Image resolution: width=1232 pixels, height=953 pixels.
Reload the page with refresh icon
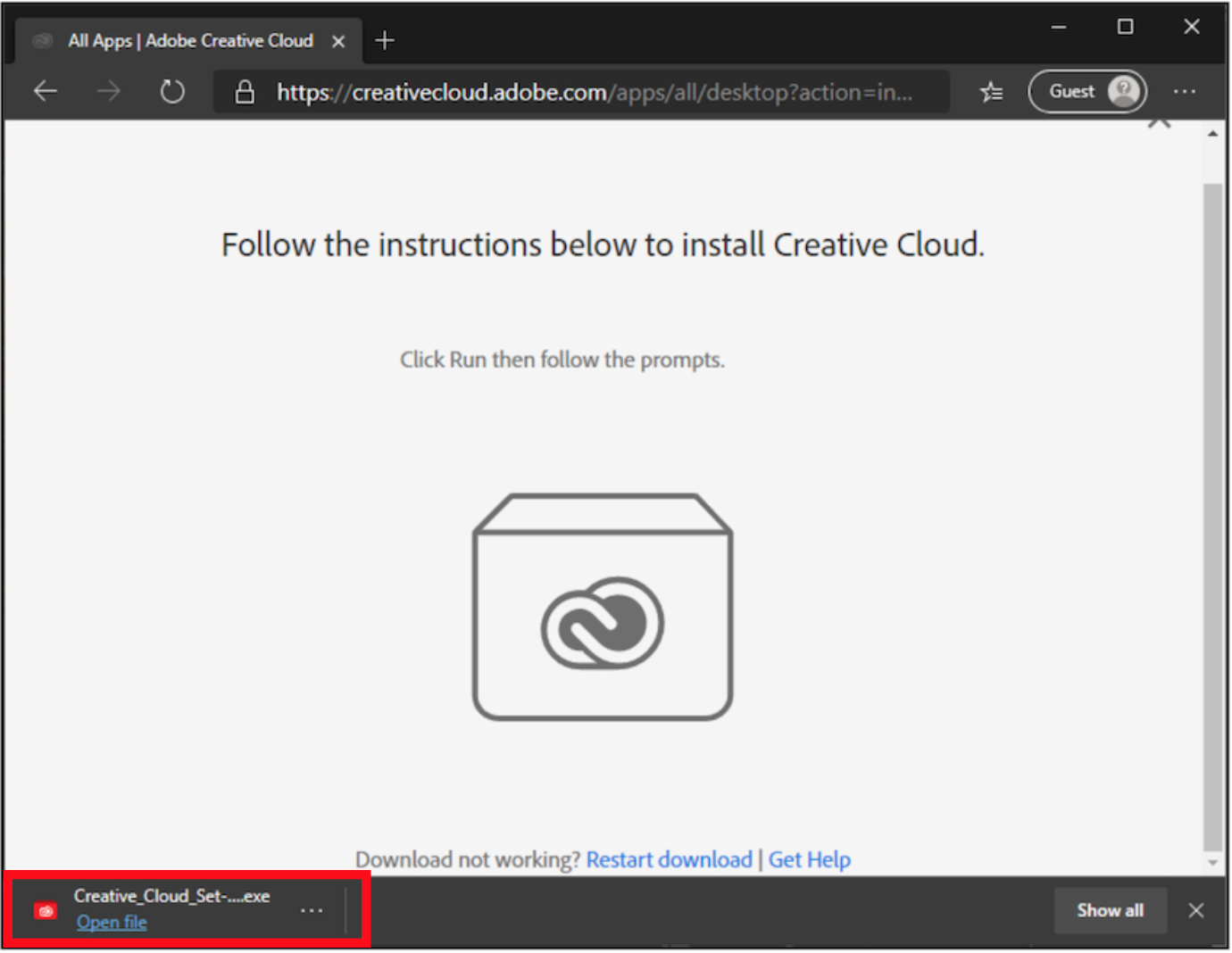pyautogui.click(x=172, y=91)
